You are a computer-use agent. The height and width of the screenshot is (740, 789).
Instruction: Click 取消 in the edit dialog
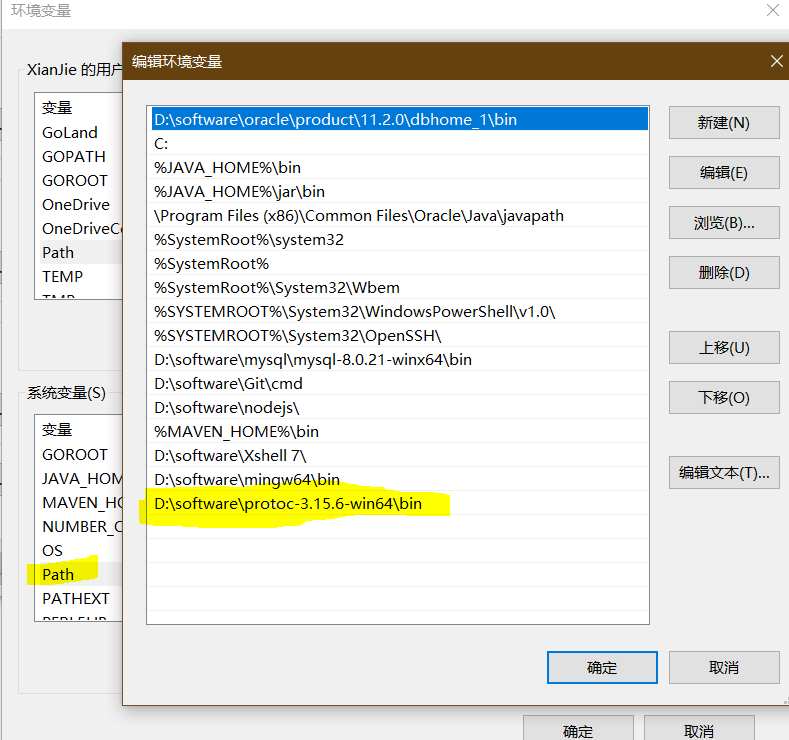click(x=724, y=668)
